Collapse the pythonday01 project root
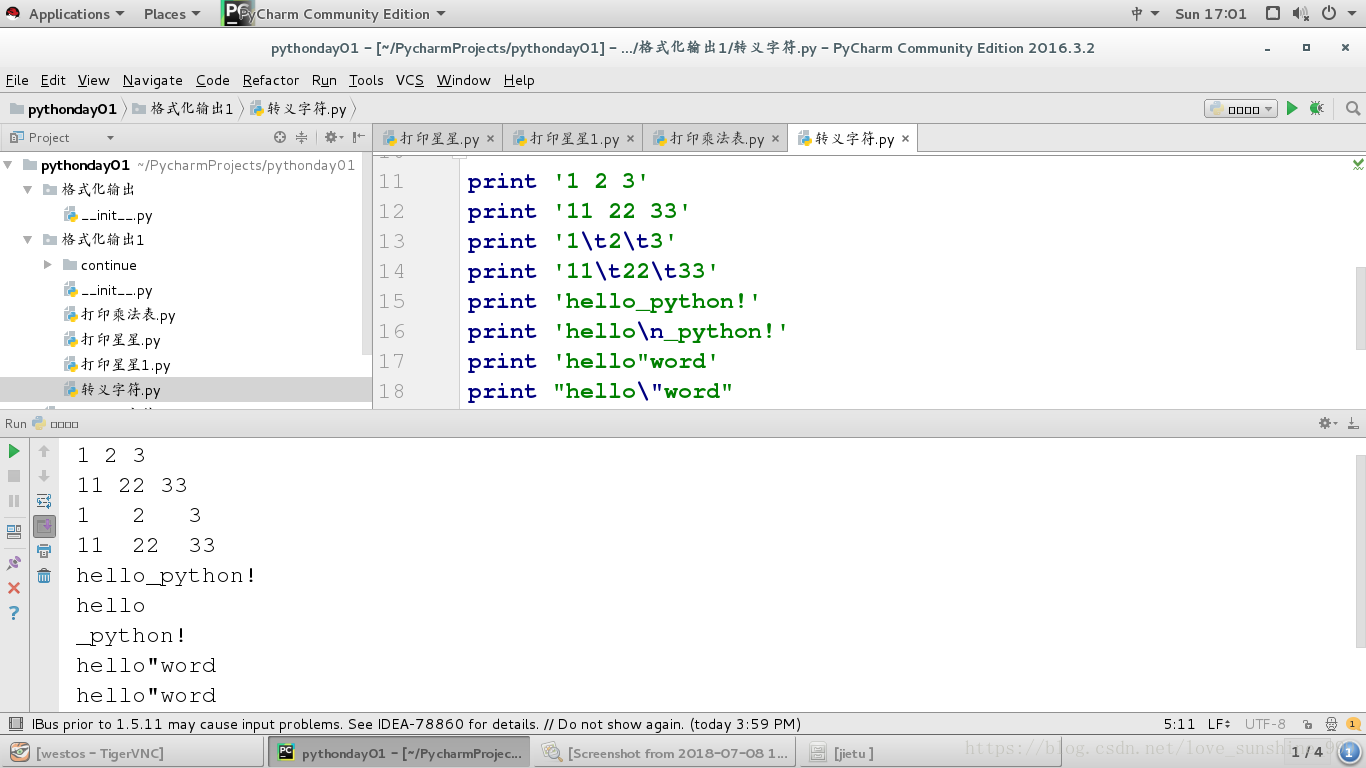This screenshot has width=1366, height=768. point(9,165)
